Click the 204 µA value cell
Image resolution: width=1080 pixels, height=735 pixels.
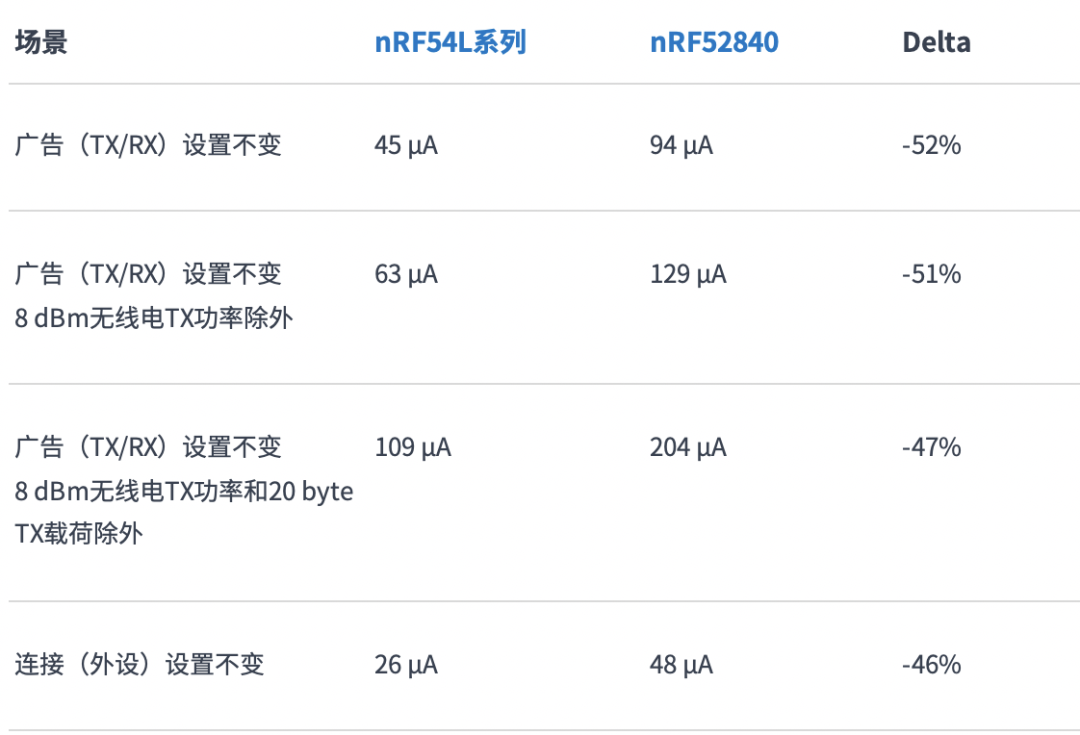688,447
